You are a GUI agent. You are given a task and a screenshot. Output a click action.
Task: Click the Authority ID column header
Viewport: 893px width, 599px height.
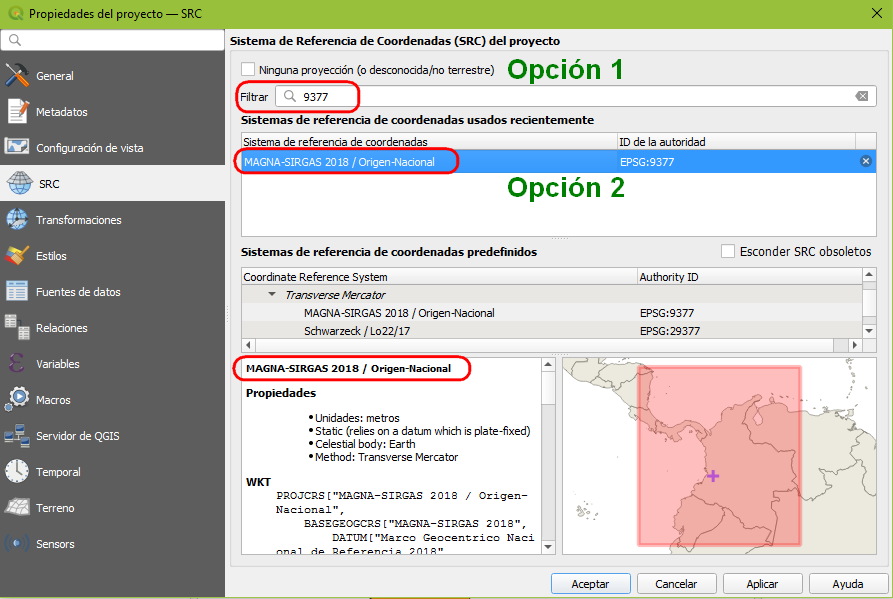click(x=749, y=277)
